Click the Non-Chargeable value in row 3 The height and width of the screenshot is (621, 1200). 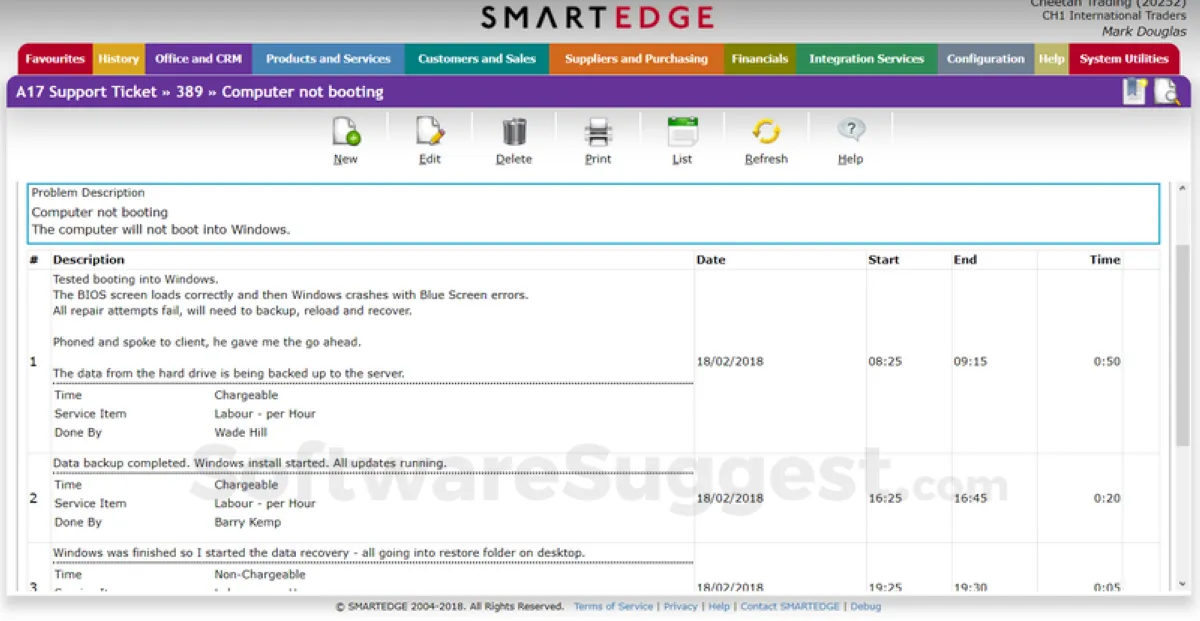click(260, 575)
